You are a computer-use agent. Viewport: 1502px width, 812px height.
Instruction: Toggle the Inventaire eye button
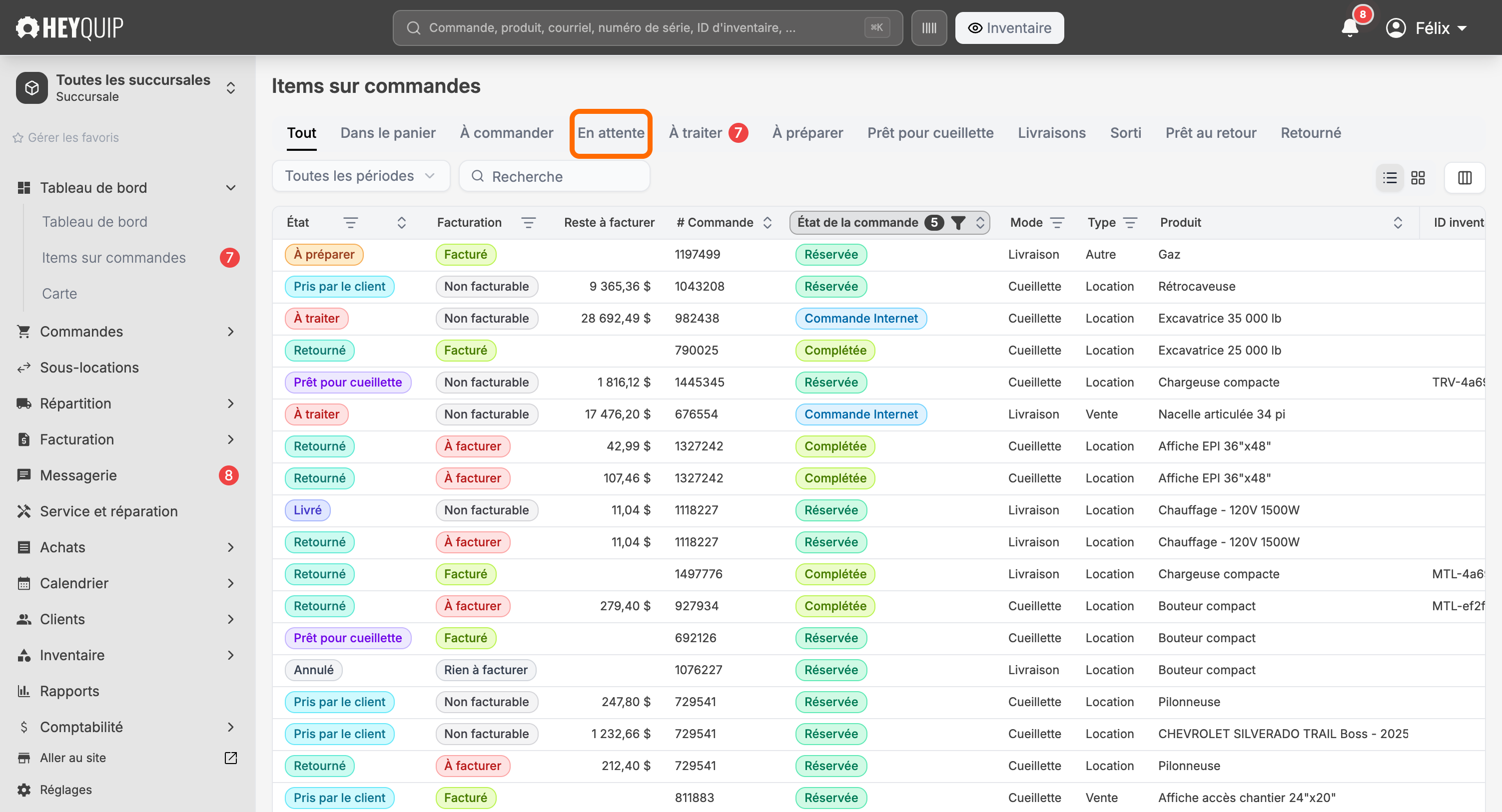[1009, 28]
